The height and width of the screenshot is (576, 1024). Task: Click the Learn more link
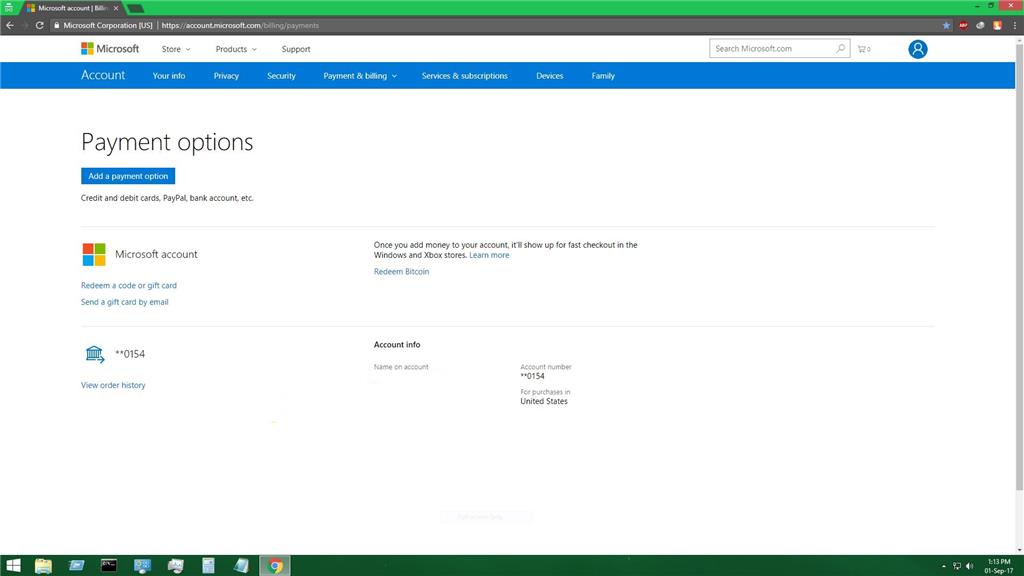click(x=489, y=255)
